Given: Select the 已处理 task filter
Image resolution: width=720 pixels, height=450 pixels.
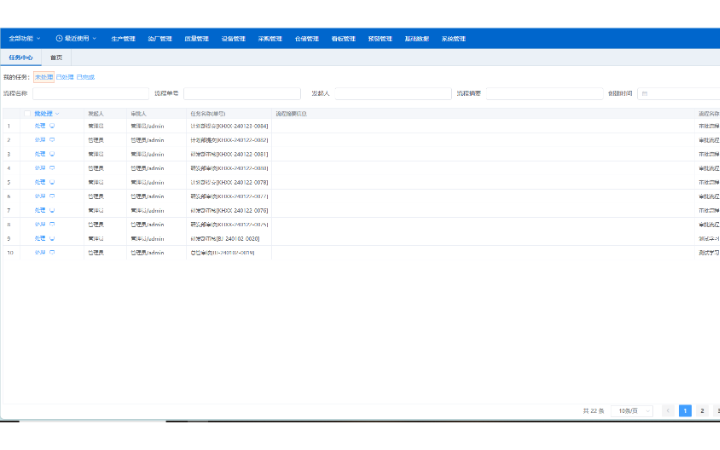Looking at the screenshot, I should (64, 76).
